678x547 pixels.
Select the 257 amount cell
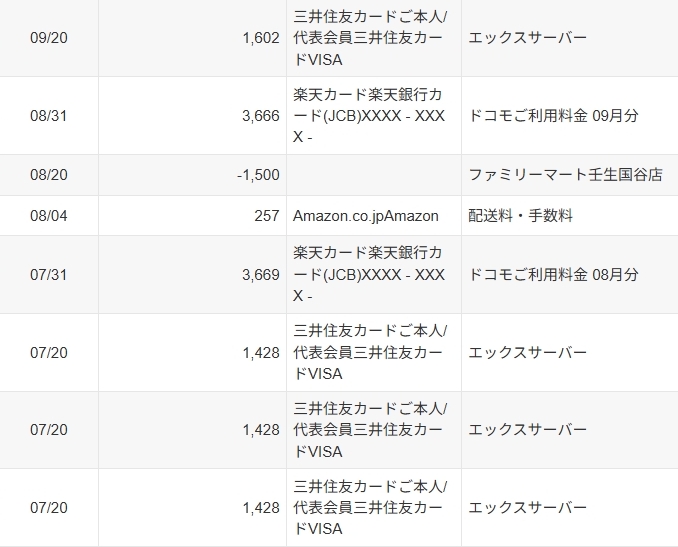[x=267, y=215]
